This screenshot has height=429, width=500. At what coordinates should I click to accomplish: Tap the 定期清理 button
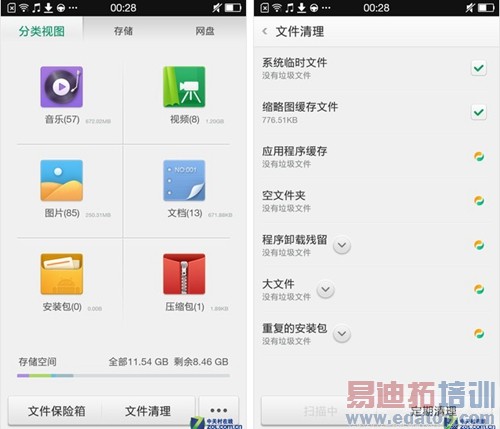pos(433,411)
